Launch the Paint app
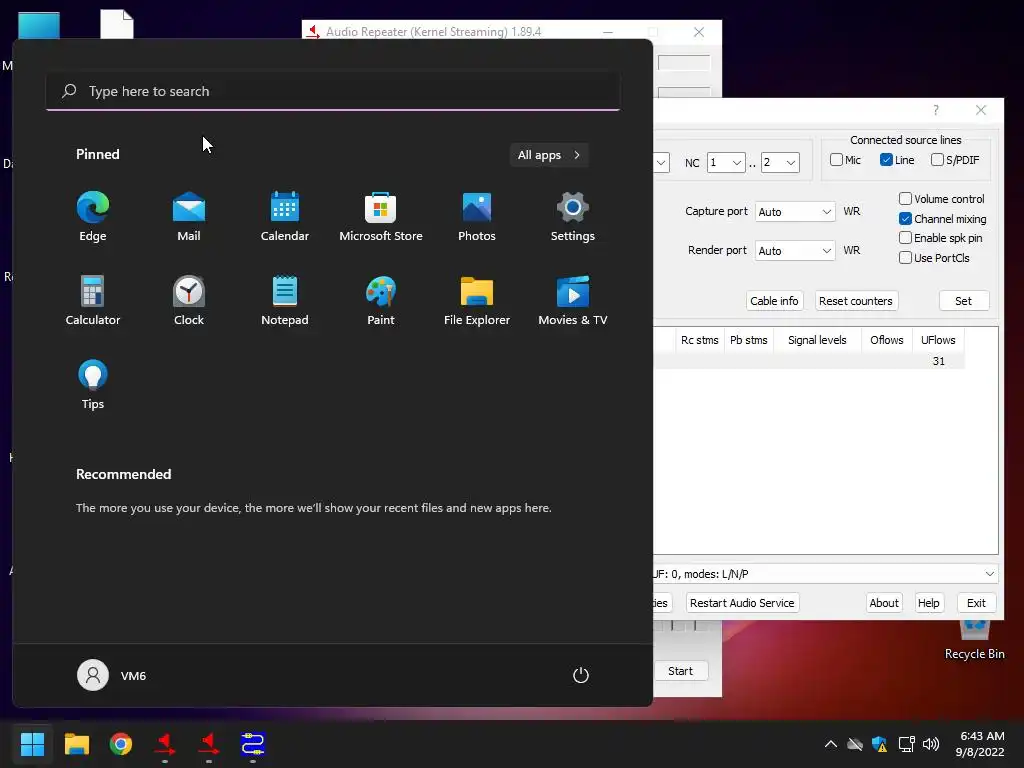Screen dimensions: 1024x768 point(381,300)
